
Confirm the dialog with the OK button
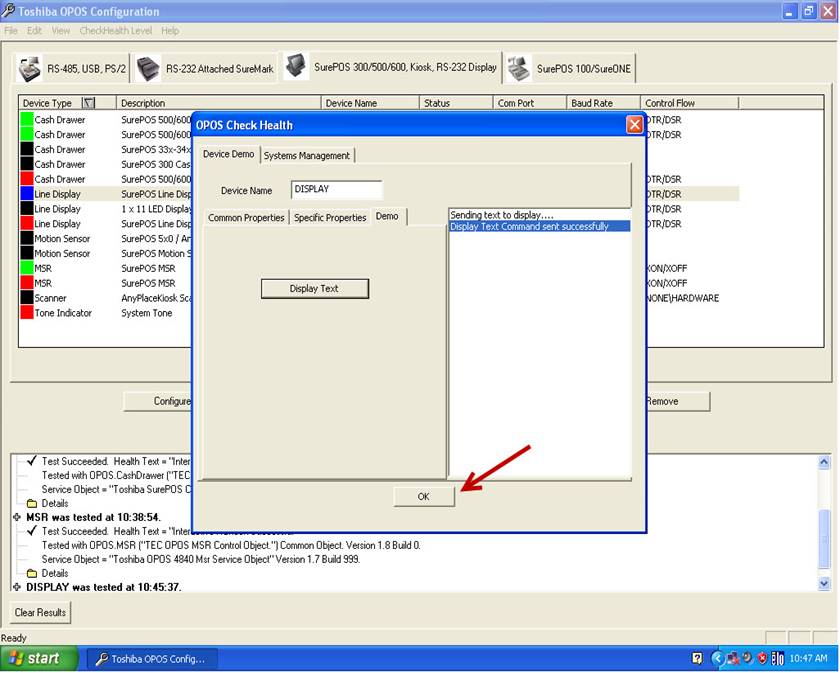click(423, 496)
